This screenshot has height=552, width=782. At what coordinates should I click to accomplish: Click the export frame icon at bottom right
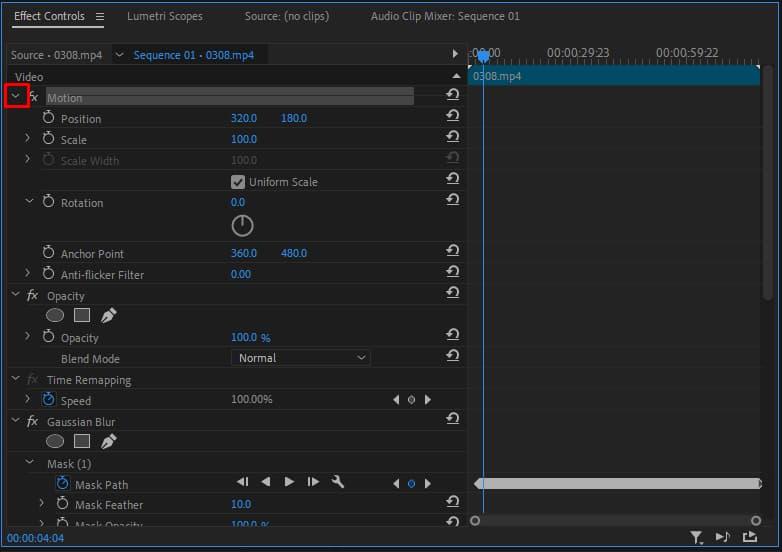[x=750, y=538]
